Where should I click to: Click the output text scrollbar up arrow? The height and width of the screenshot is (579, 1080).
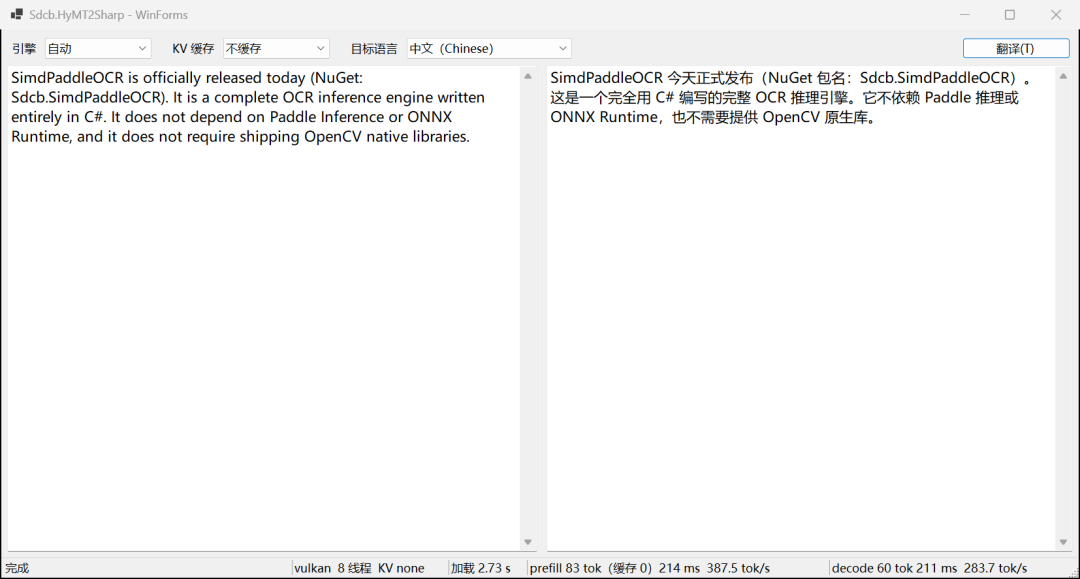point(1063,76)
